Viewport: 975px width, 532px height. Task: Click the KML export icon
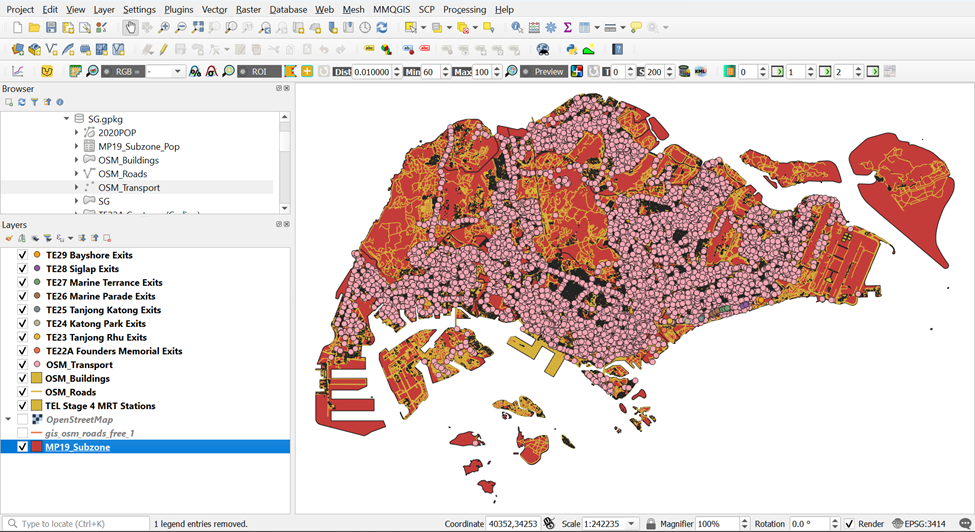[x=700, y=72]
